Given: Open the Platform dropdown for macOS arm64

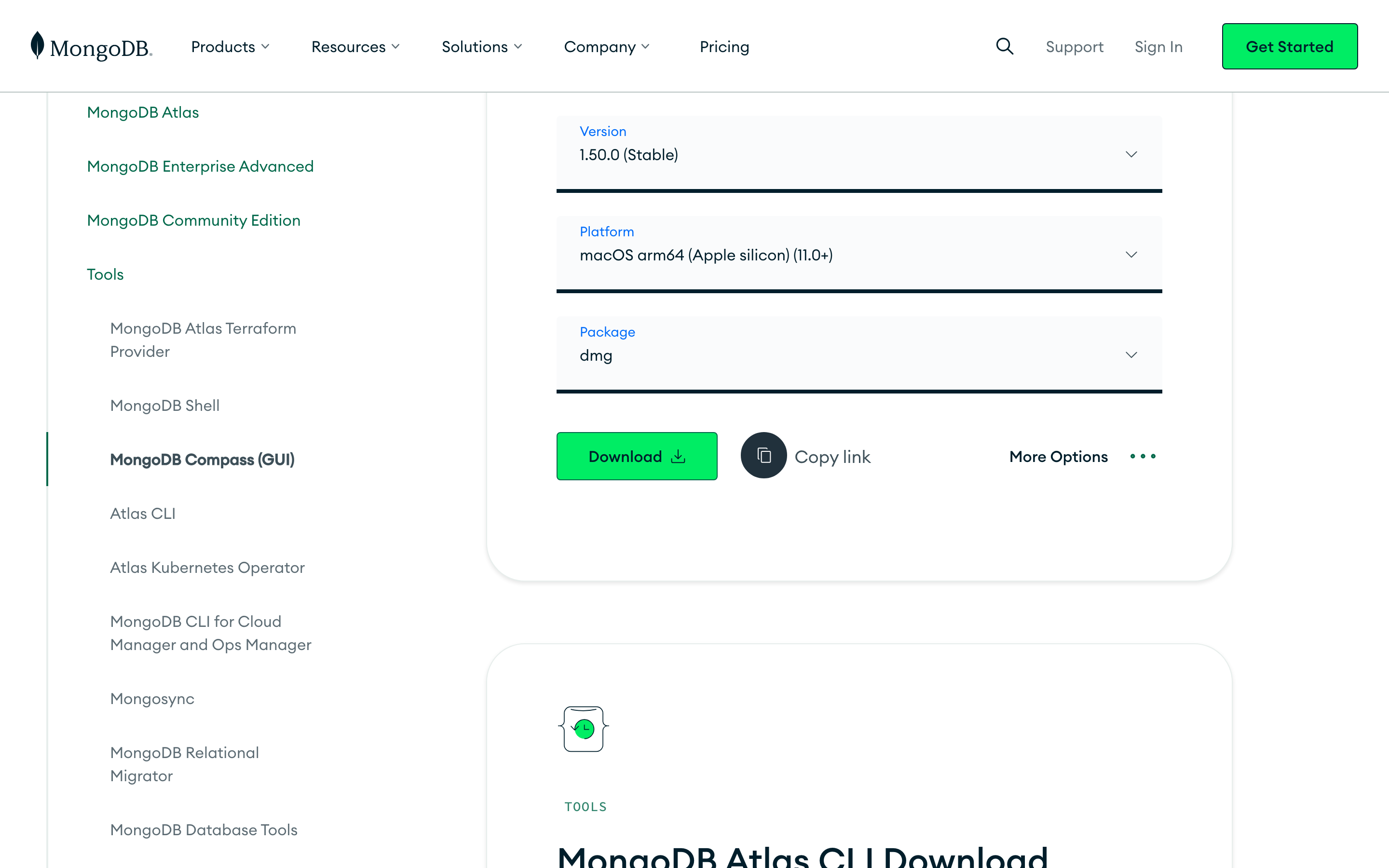Looking at the screenshot, I should click(x=859, y=254).
